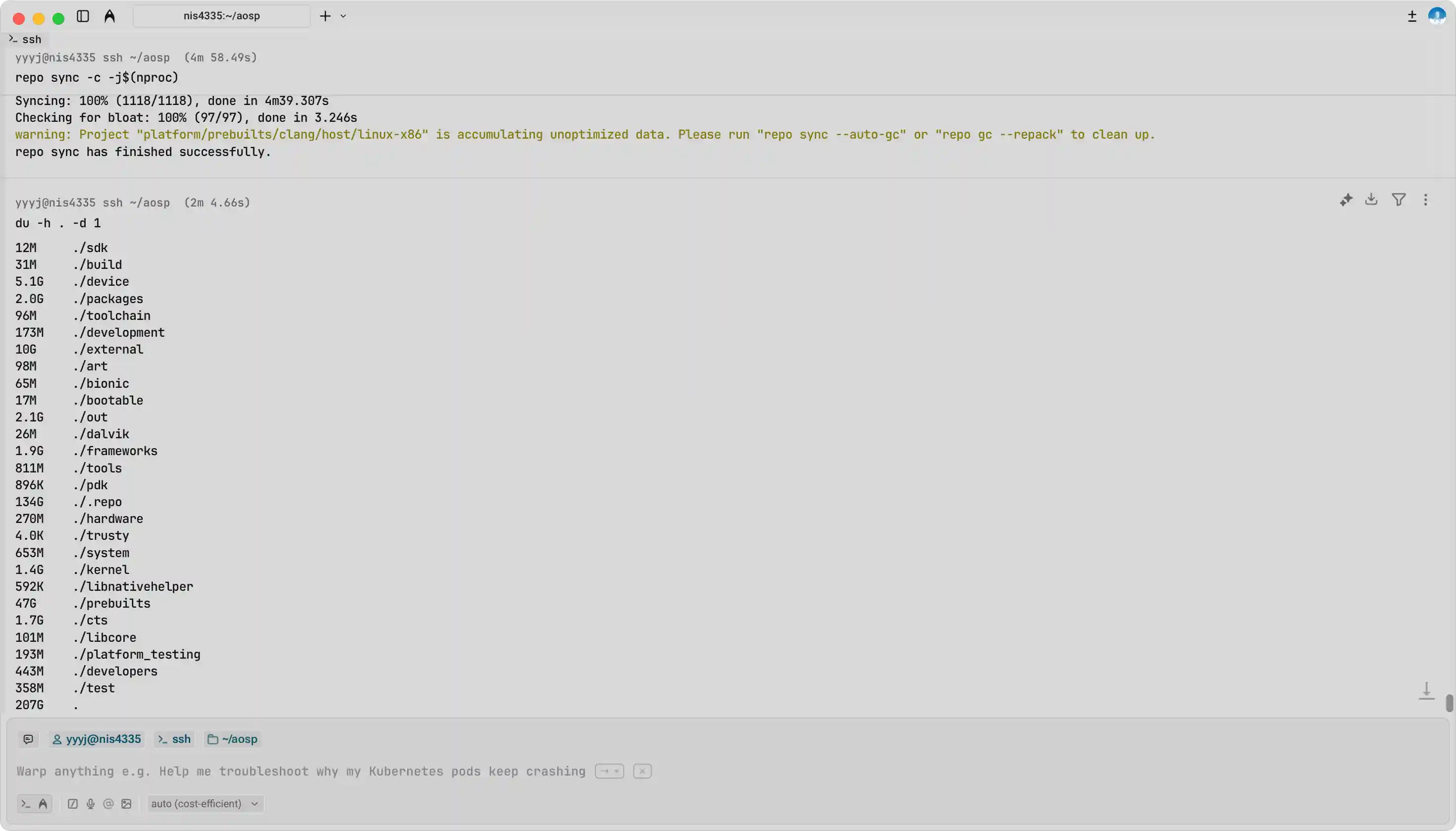Focus the Warp anything input field

pos(301,772)
